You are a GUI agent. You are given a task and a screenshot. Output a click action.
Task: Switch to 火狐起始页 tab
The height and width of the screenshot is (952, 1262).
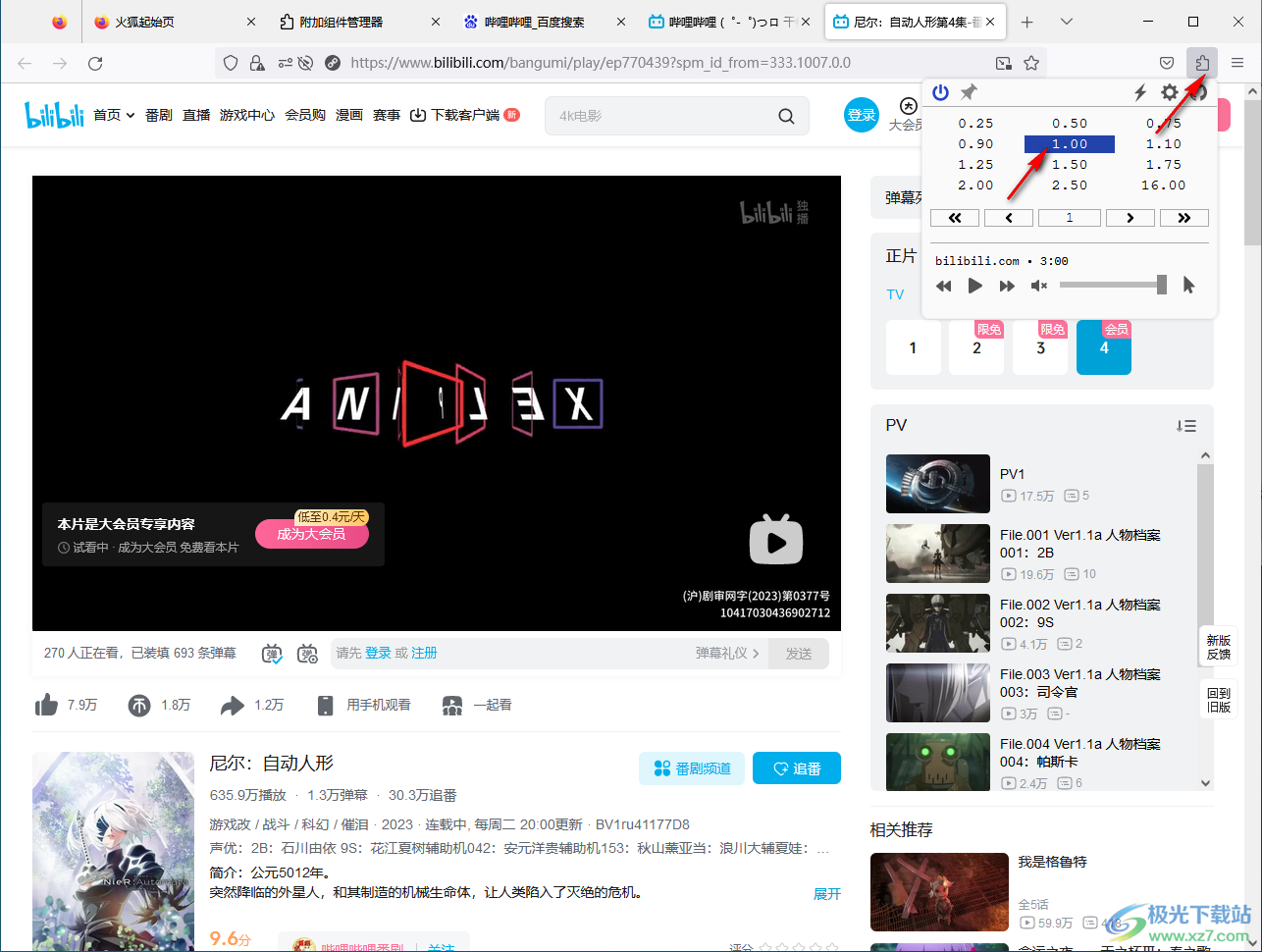[x=174, y=22]
